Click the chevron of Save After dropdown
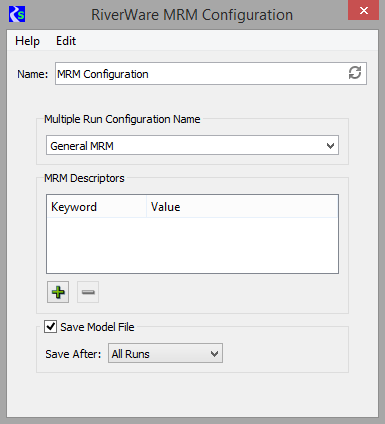 click(215, 354)
